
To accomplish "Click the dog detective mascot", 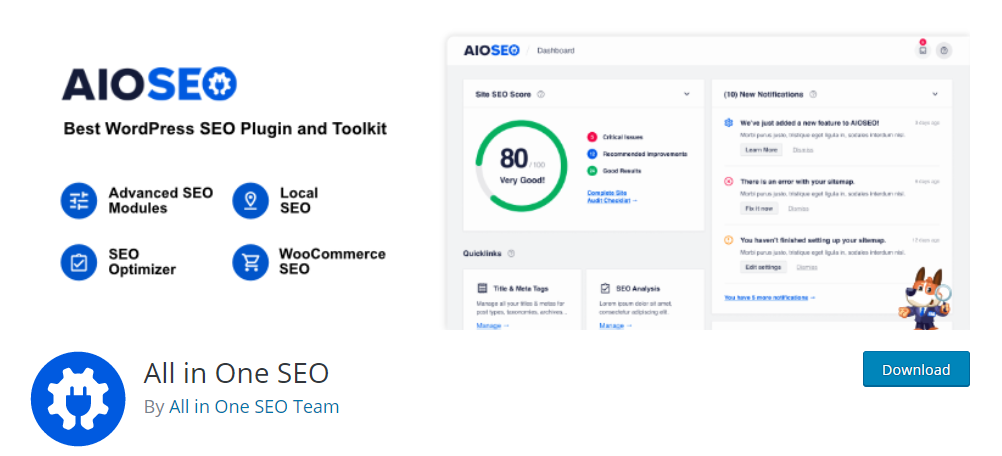I will click(925, 298).
